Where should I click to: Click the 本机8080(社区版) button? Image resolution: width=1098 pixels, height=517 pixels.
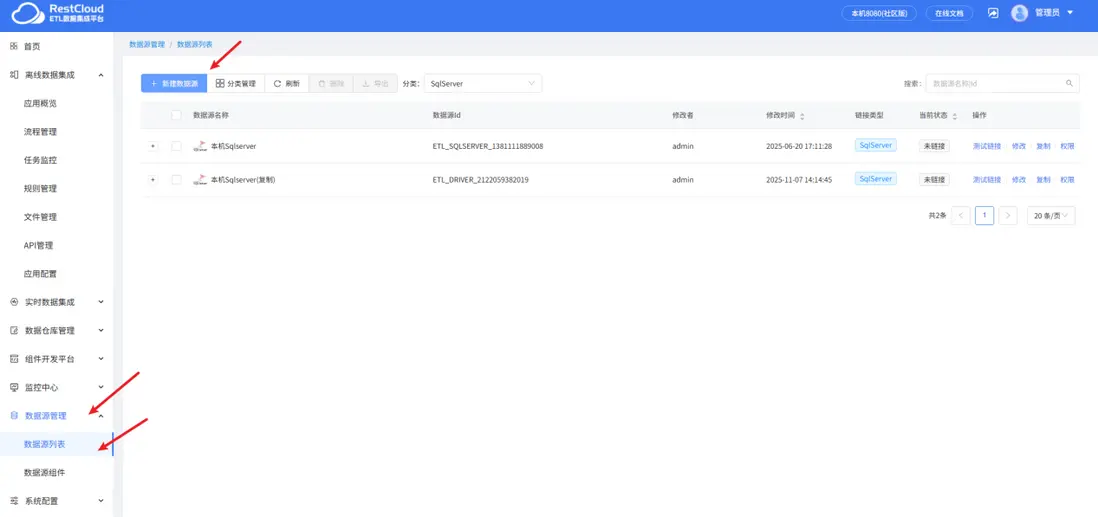879,13
